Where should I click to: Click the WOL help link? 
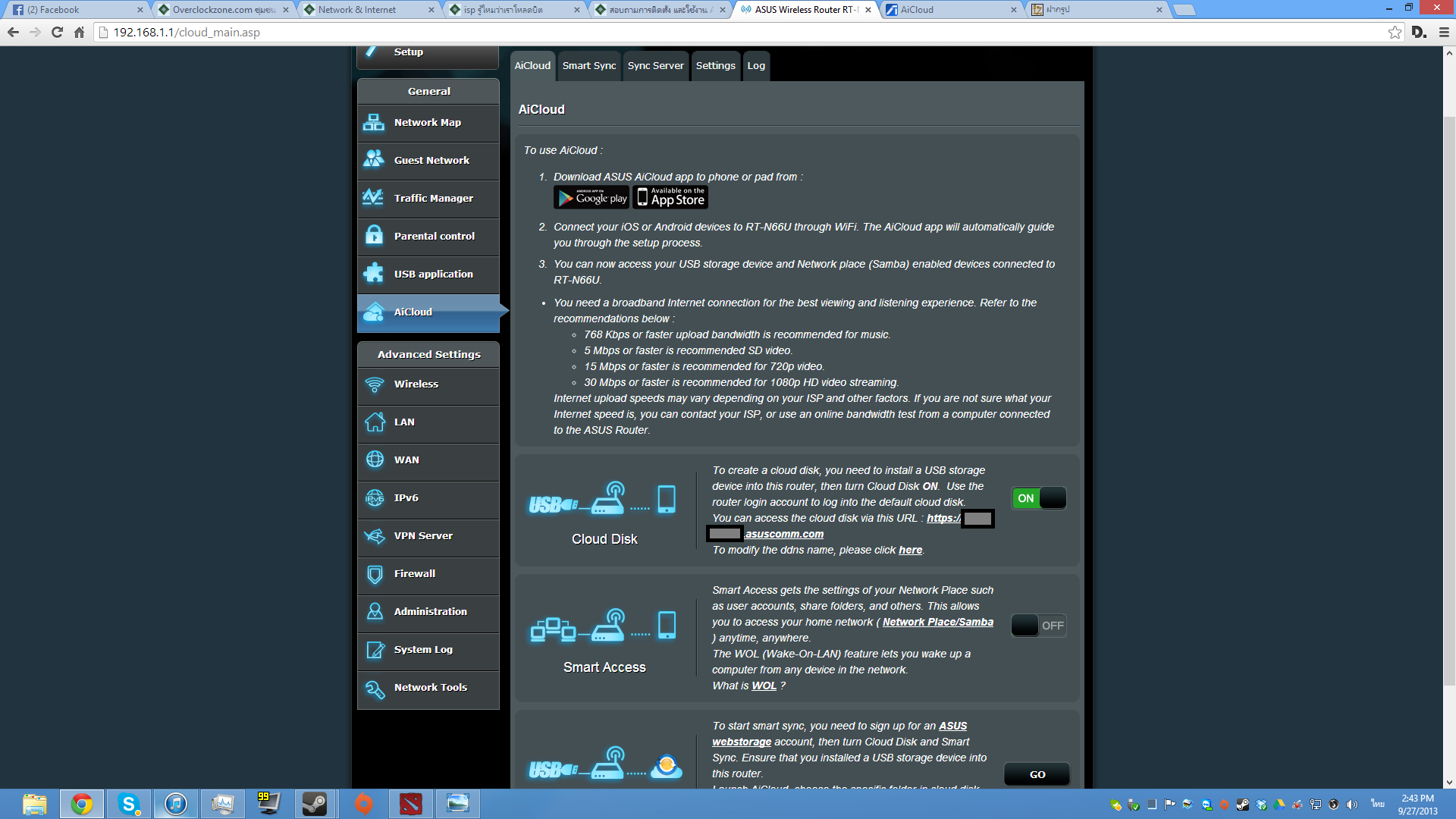764,686
